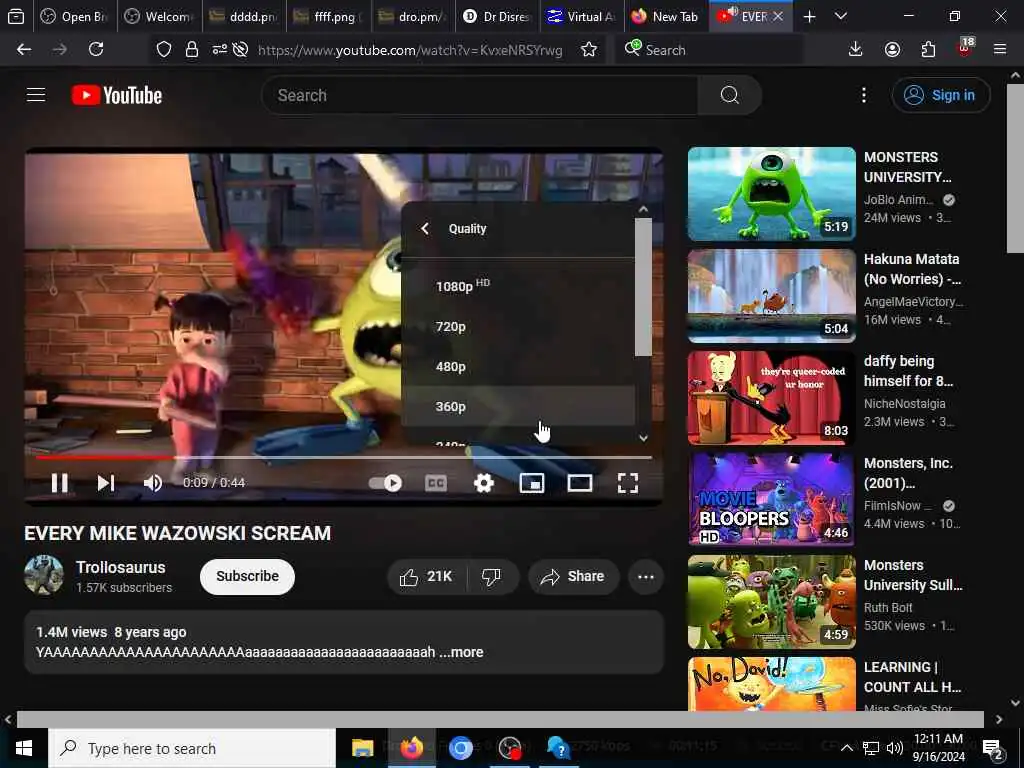Viewport: 1024px width, 768px height.
Task: Open YouTube guide hamburger menu
Action: (36, 95)
